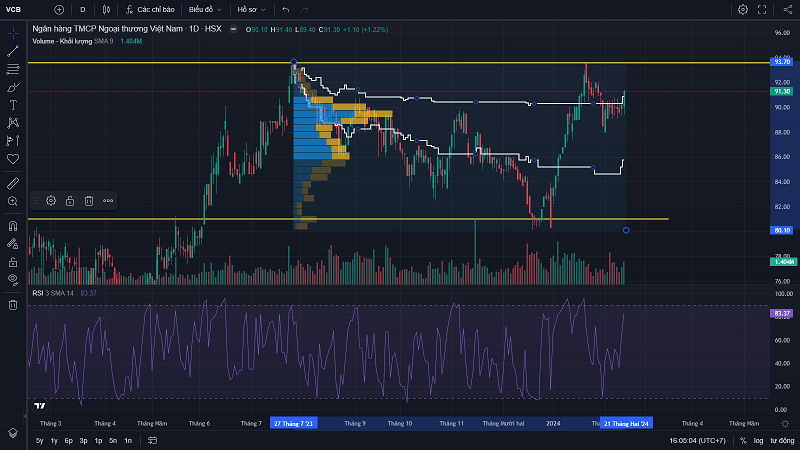The image size is (800, 450).
Task: Click the VCB symbol search button
Action: point(14,9)
